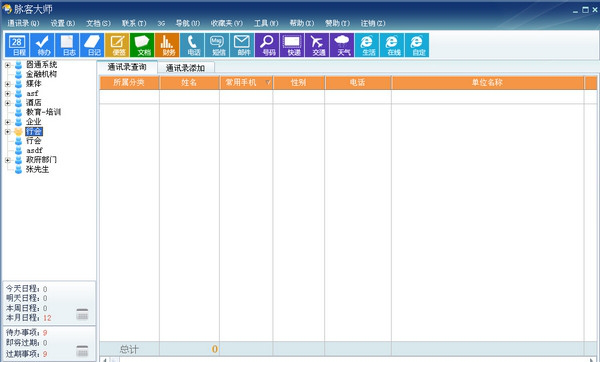Image resolution: width=600 pixels, height=376 pixels.
Task: Select 张先生 in the contact tree
Action: 38,169
